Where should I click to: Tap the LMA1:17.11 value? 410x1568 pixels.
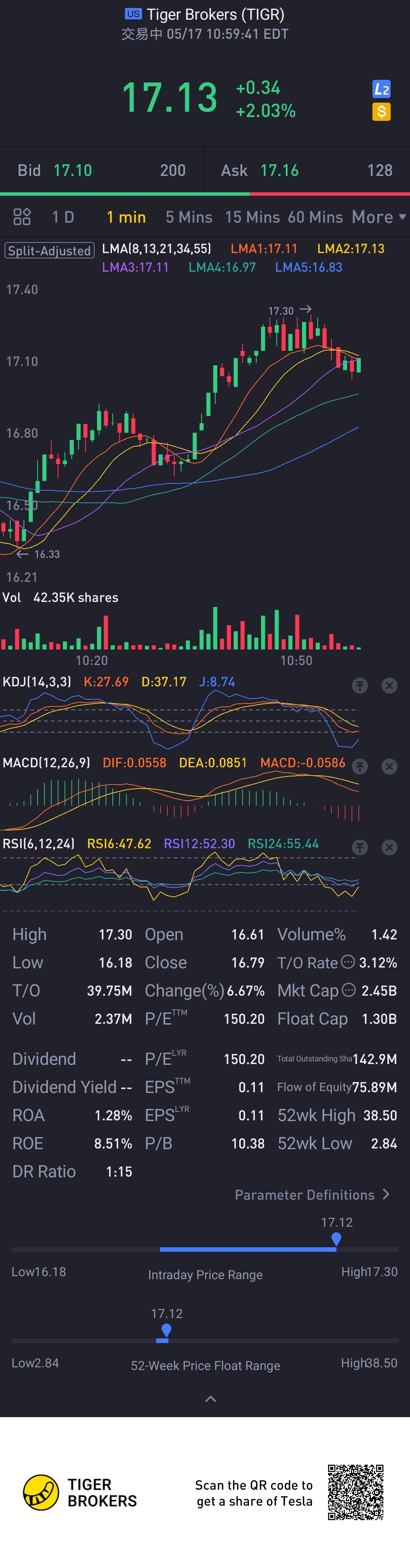264,248
